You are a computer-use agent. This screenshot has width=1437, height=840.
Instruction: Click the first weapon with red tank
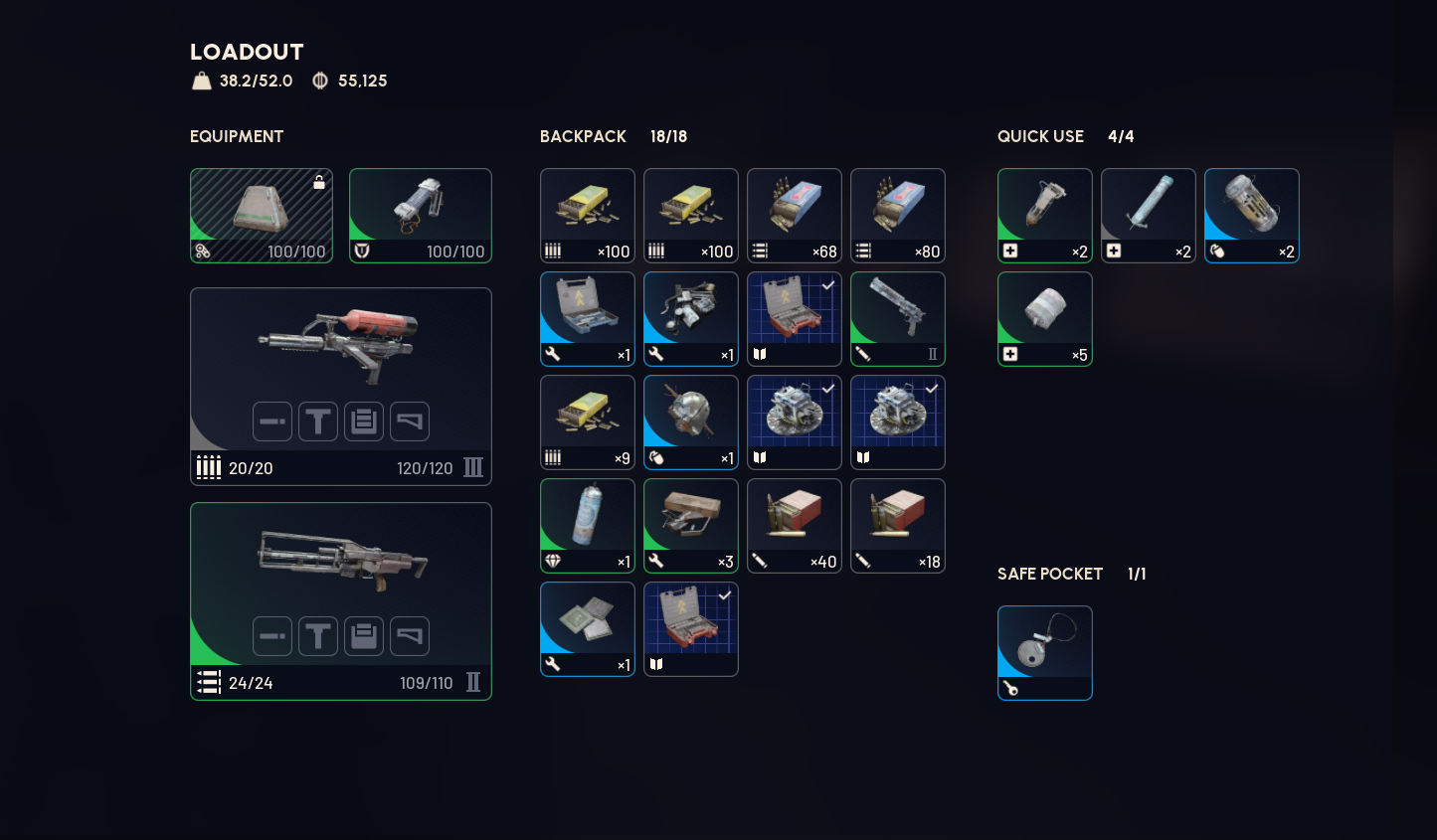click(341, 387)
